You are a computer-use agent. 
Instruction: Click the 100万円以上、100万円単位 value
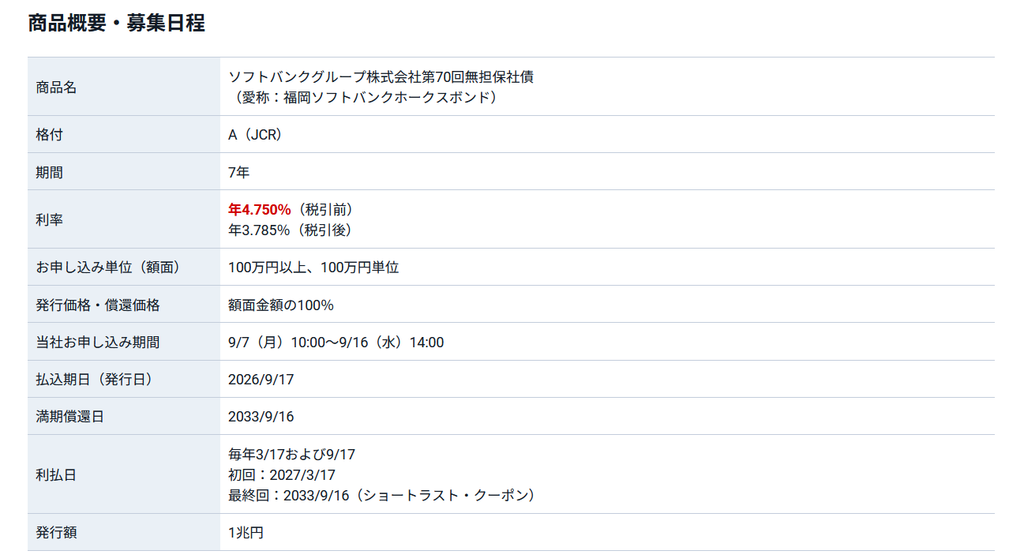click(x=313, y=267)
